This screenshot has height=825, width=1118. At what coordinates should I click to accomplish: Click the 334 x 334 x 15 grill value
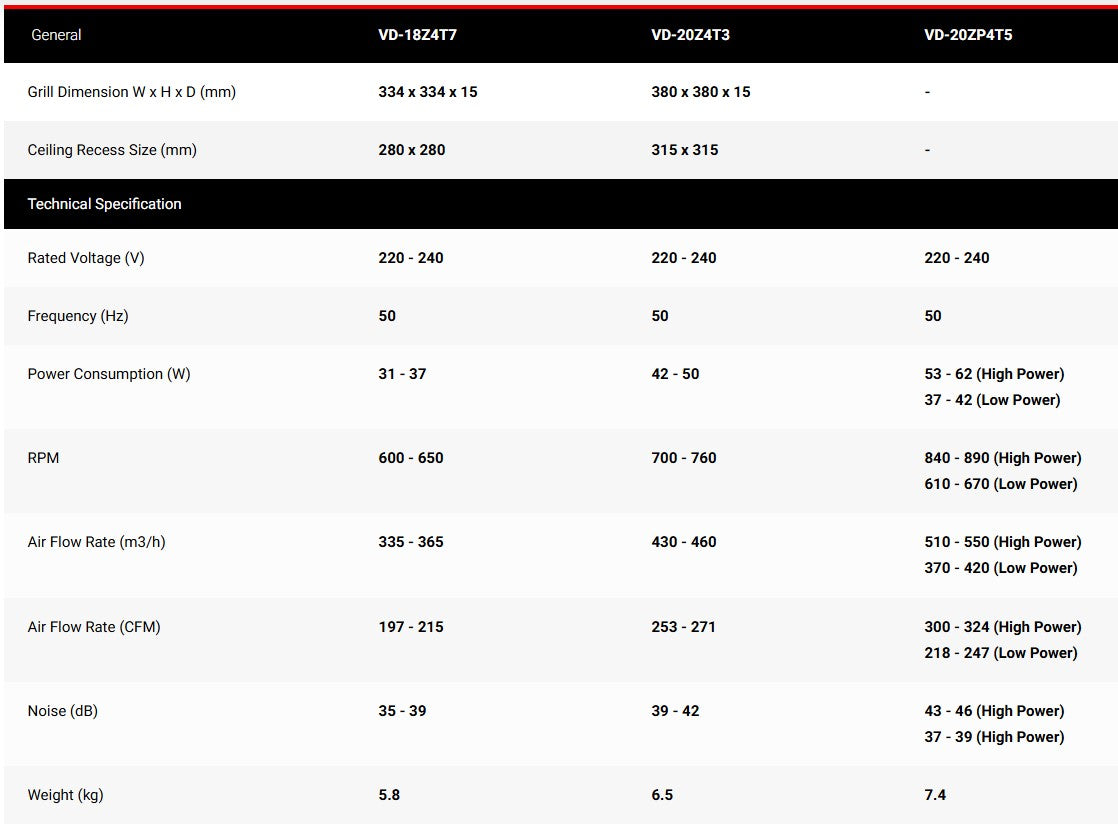point(428,92)
